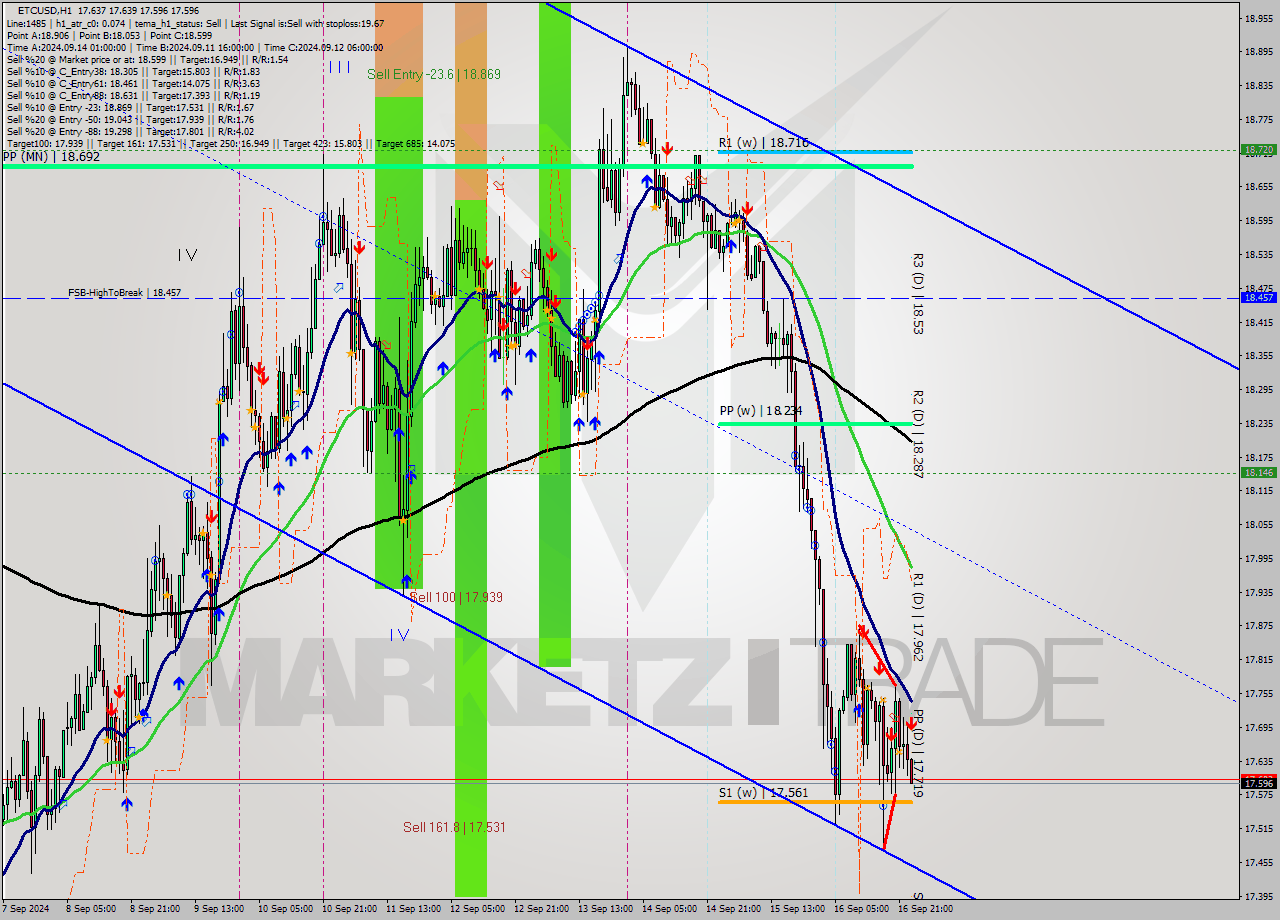
Task: Click the orange S1 (w) pivot line
Action: [814, 802]
